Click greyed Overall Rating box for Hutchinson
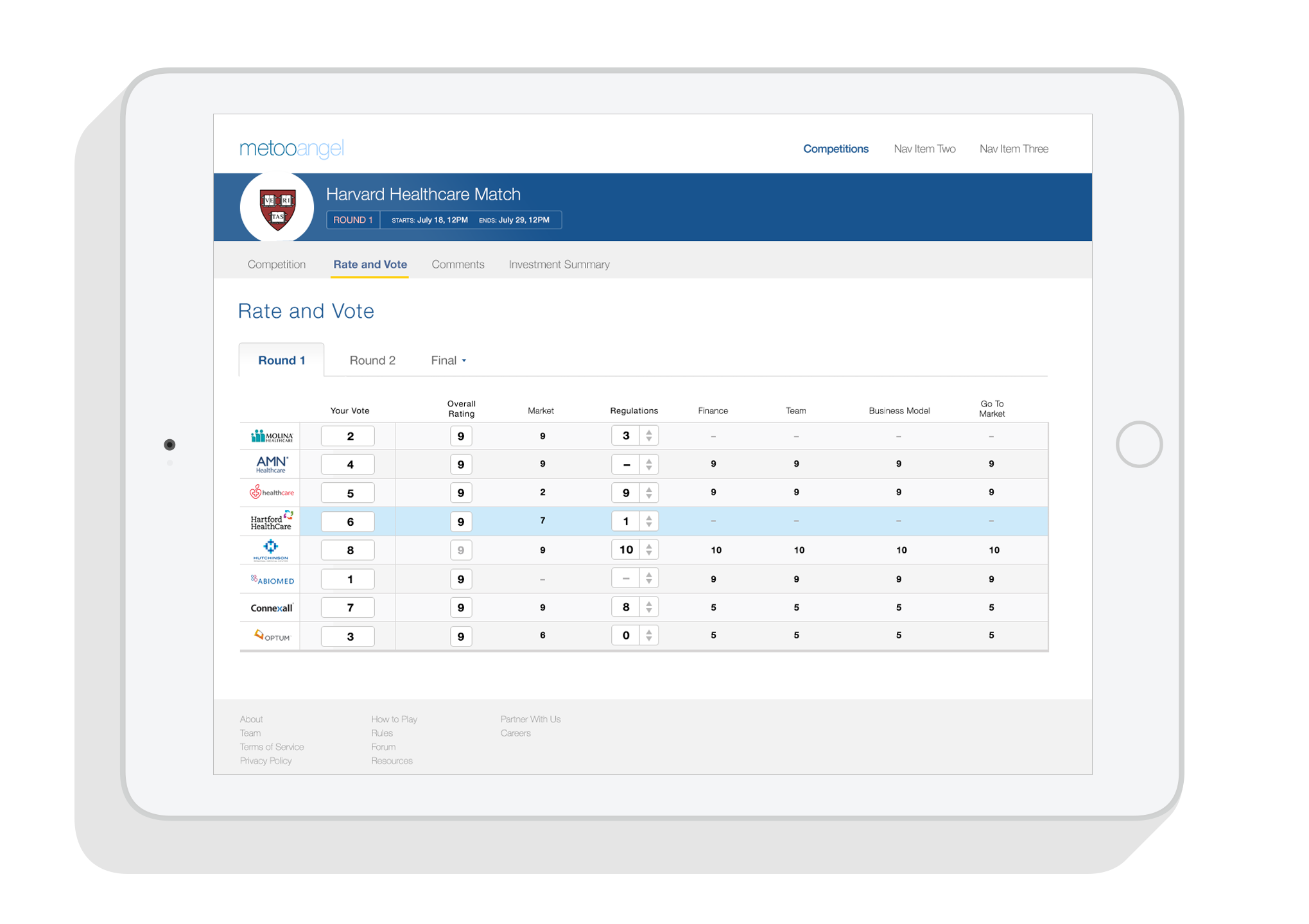 461,550
